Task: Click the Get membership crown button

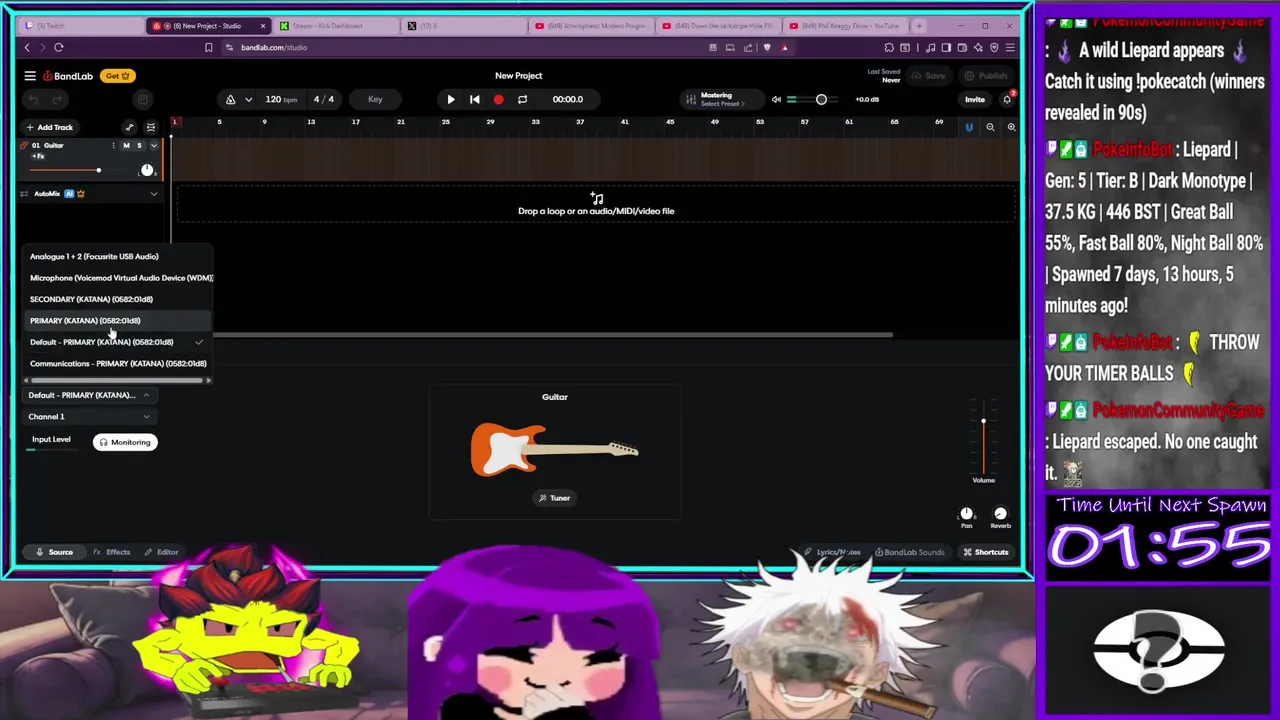Action: [117, 76]
